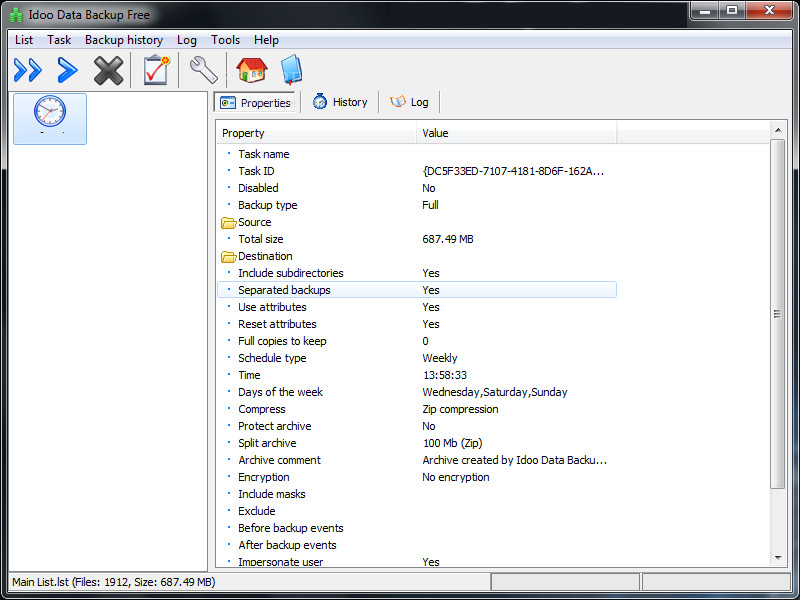
Task: Select the Before backup events row
Action: [x=417, y=528]
